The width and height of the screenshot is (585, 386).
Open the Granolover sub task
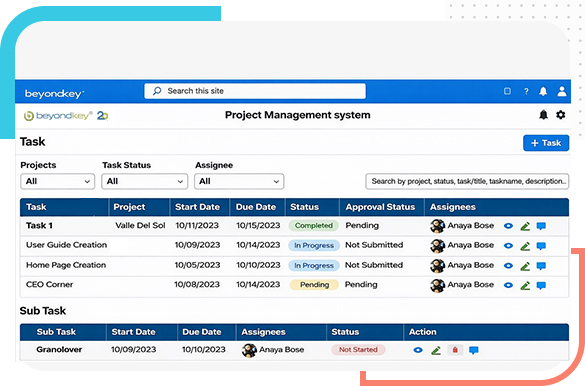pyautogui.click(x=59, y=350)
